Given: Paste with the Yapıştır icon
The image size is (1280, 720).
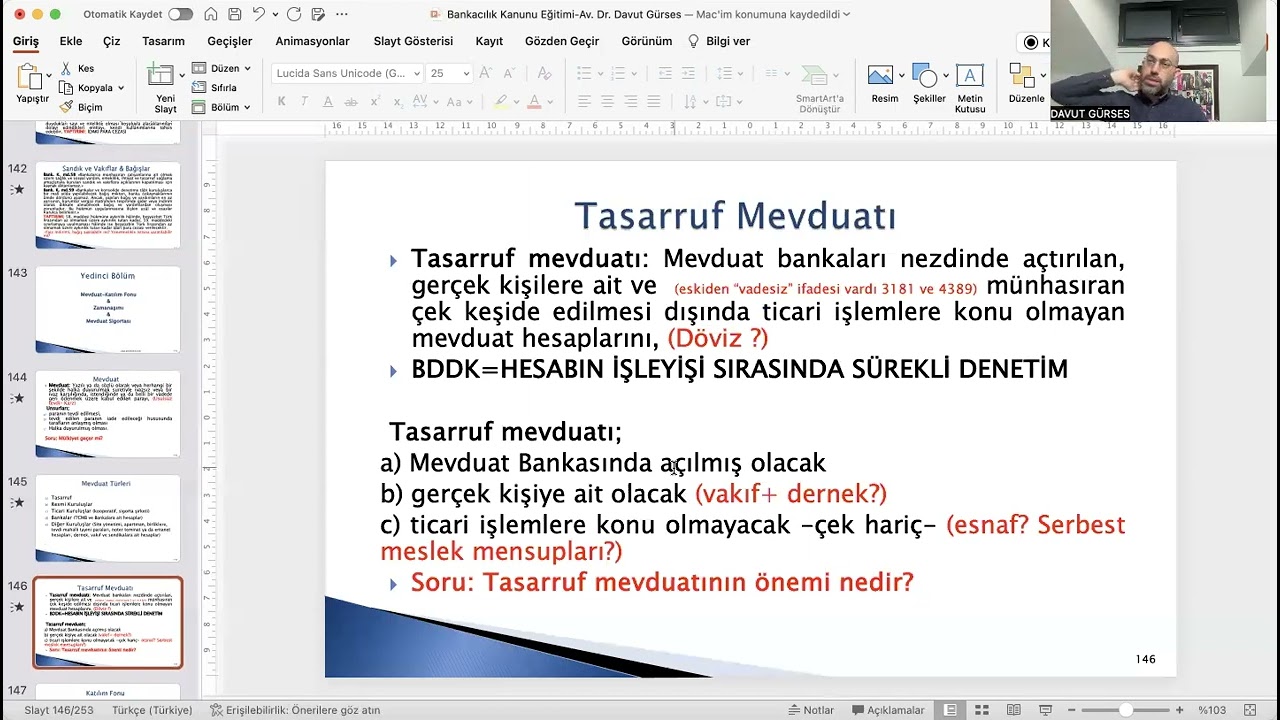Looking at the screenshot, I should point(30,77).
